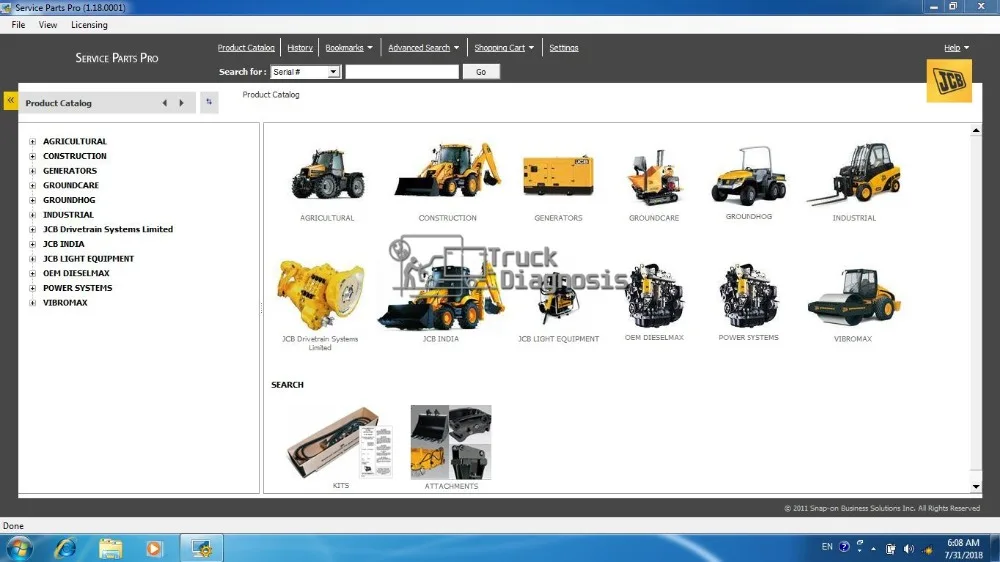Expand the CONSTRUCTION tree node
The image size is (1000, 562).
pos(33,156)
